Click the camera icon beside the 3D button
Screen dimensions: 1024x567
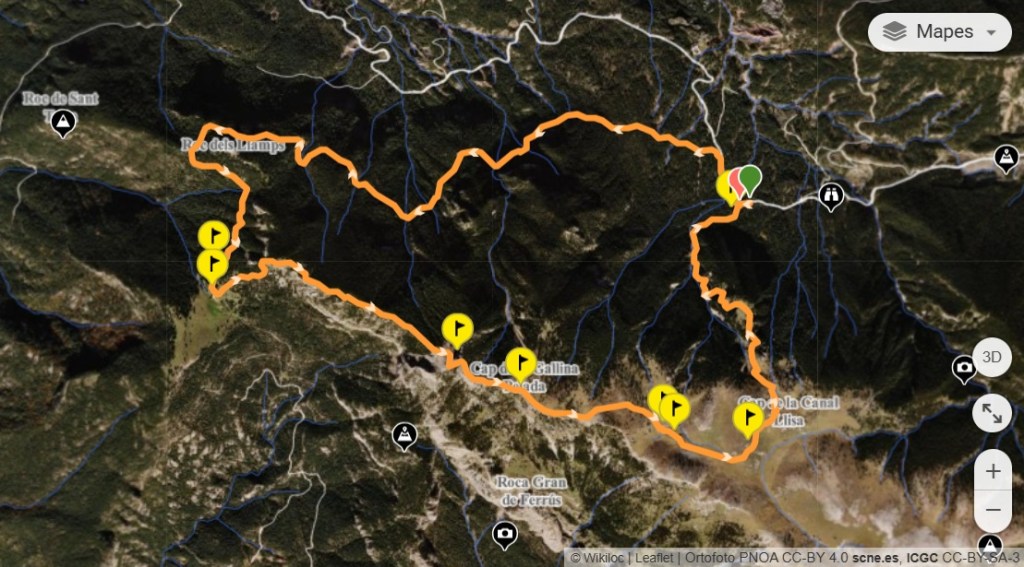pos(963,368)
